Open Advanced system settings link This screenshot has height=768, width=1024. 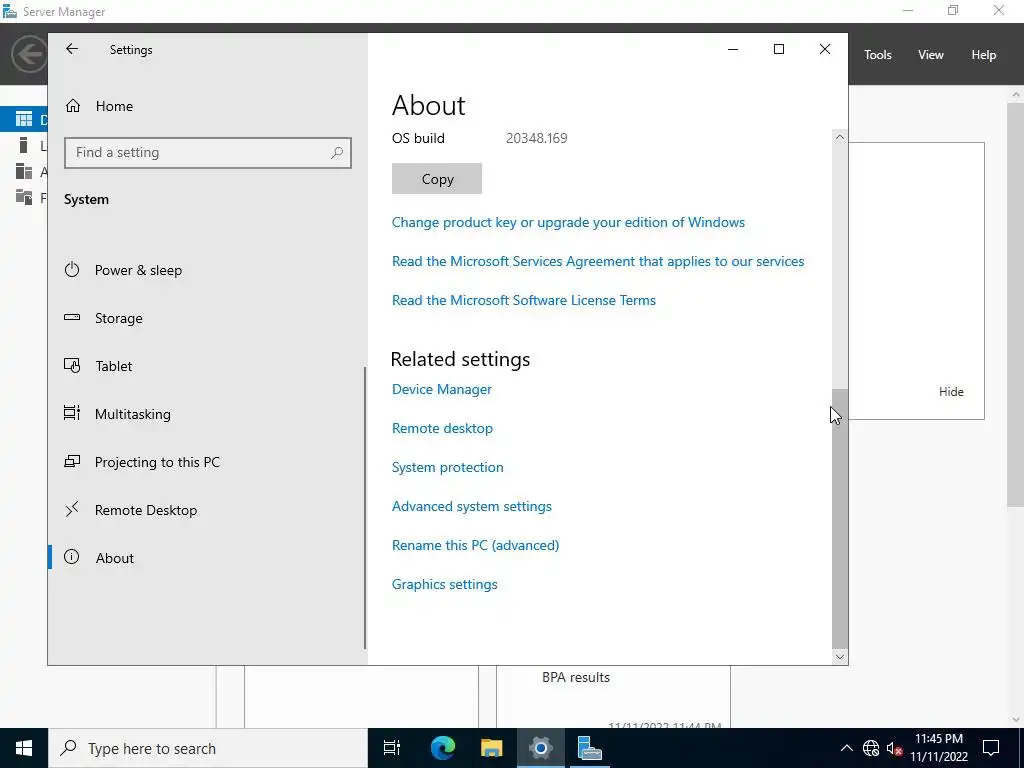[x=472, y=506]
